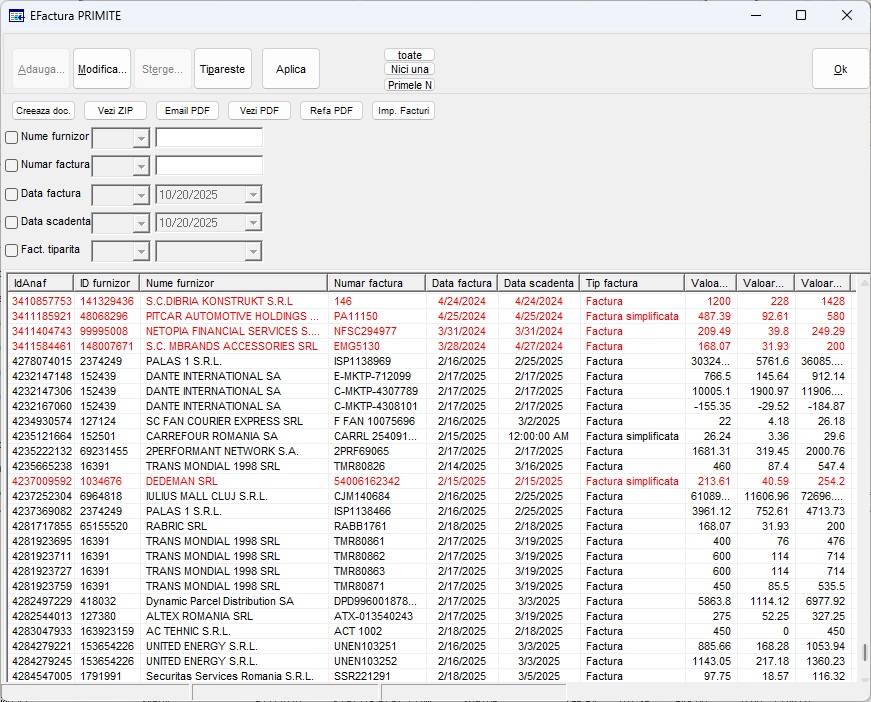
Task: Open the Nume furnizor operator dropdown
Action: click(140, 138)
